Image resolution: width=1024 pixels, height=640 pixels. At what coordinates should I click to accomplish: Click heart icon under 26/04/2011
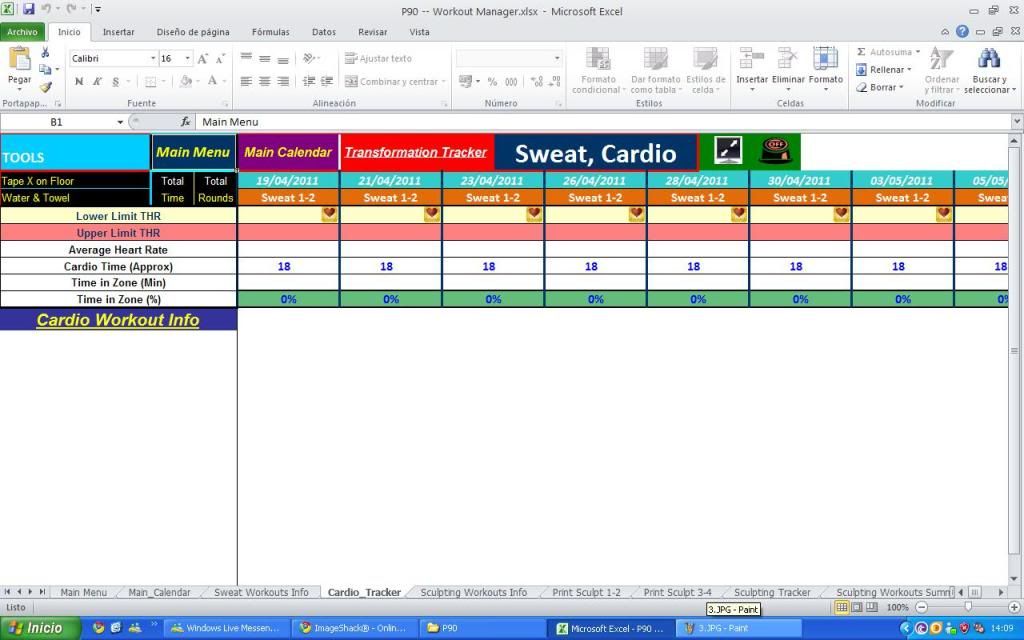coord(636,214)
